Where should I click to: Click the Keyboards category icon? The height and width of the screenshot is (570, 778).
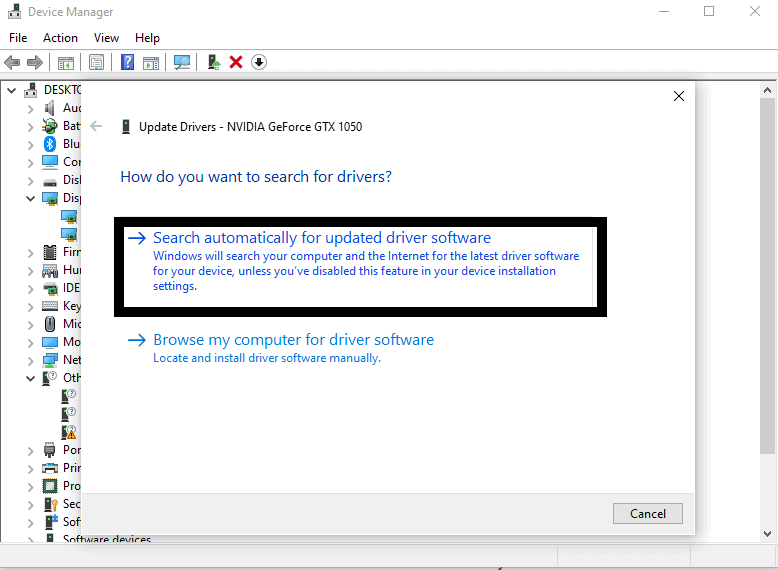50,306
